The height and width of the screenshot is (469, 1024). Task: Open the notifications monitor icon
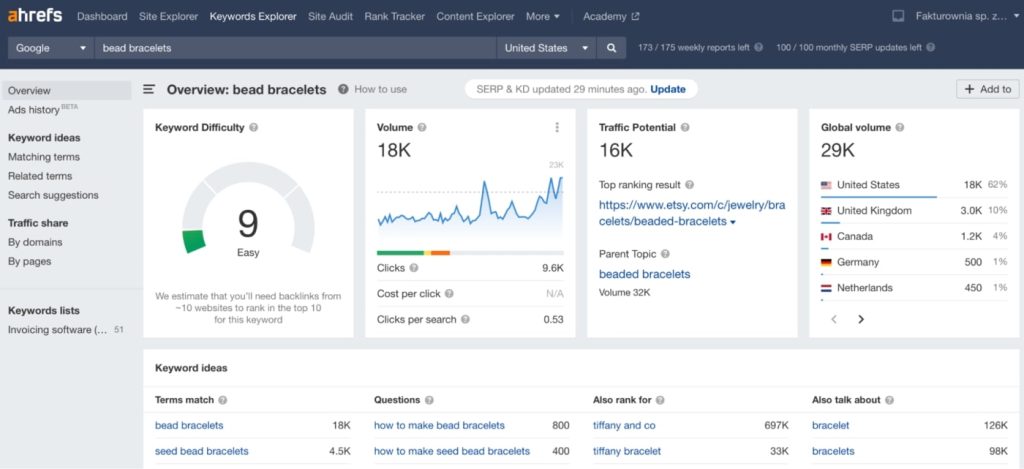898,16
